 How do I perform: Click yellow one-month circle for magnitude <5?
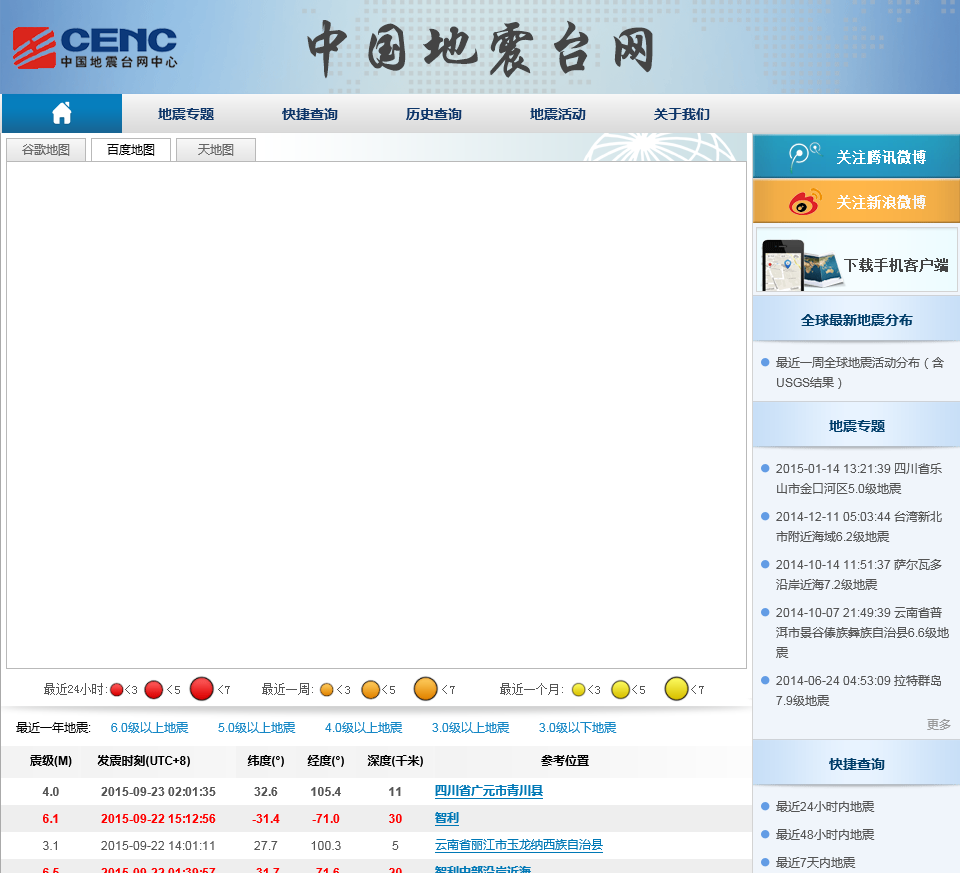[620, 689]
